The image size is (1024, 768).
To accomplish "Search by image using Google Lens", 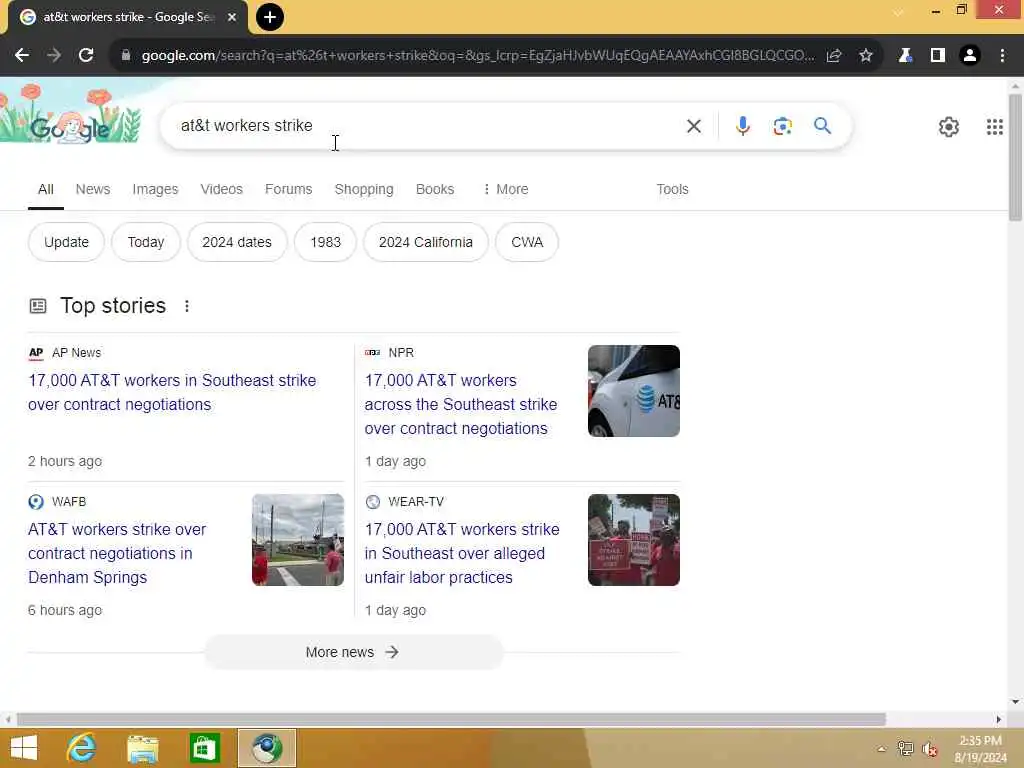I will [782, 126].
